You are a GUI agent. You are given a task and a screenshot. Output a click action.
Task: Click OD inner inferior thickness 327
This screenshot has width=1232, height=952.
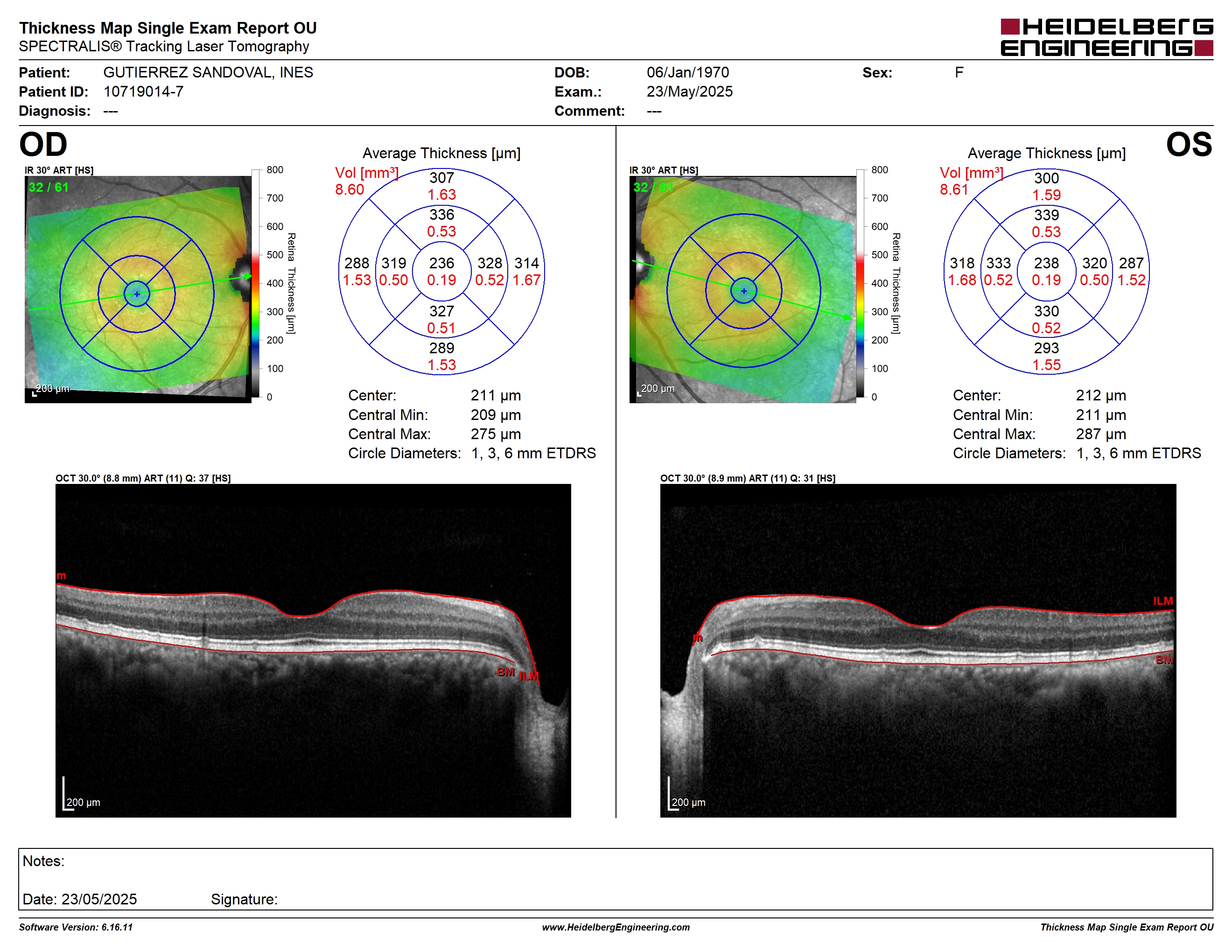(441, 311)
